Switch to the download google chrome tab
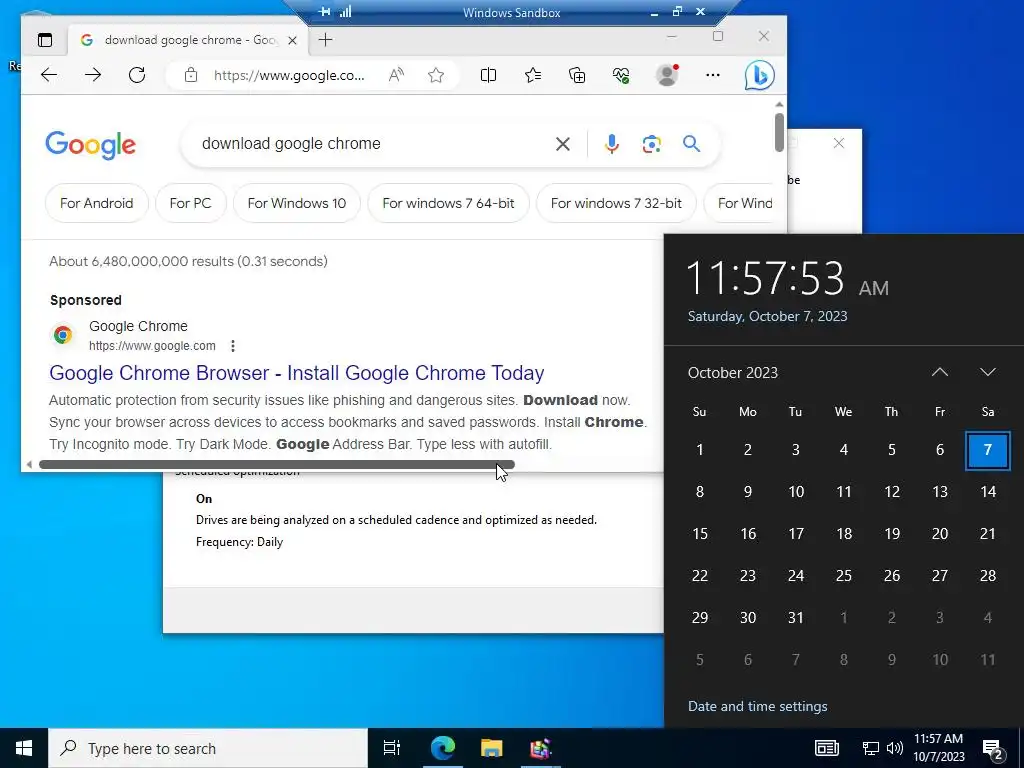This screenshot has height=768, width=1024. pos(188,40)
